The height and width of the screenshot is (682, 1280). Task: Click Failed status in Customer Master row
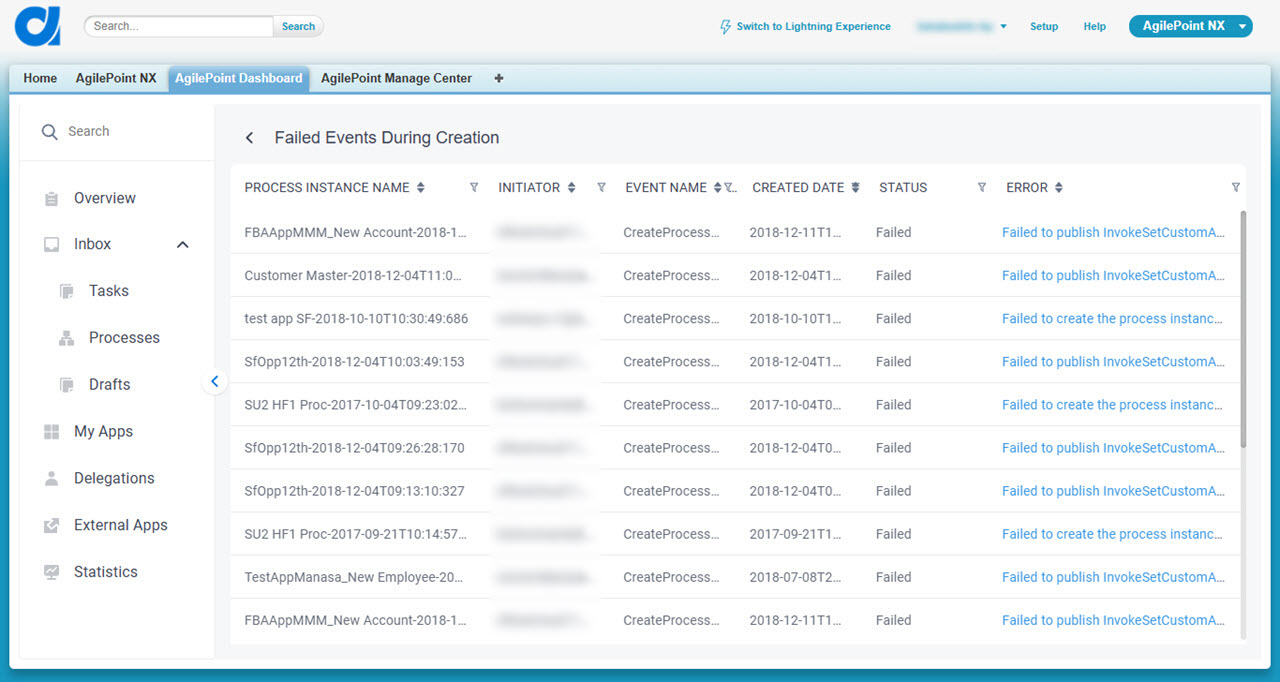(893, 276)
